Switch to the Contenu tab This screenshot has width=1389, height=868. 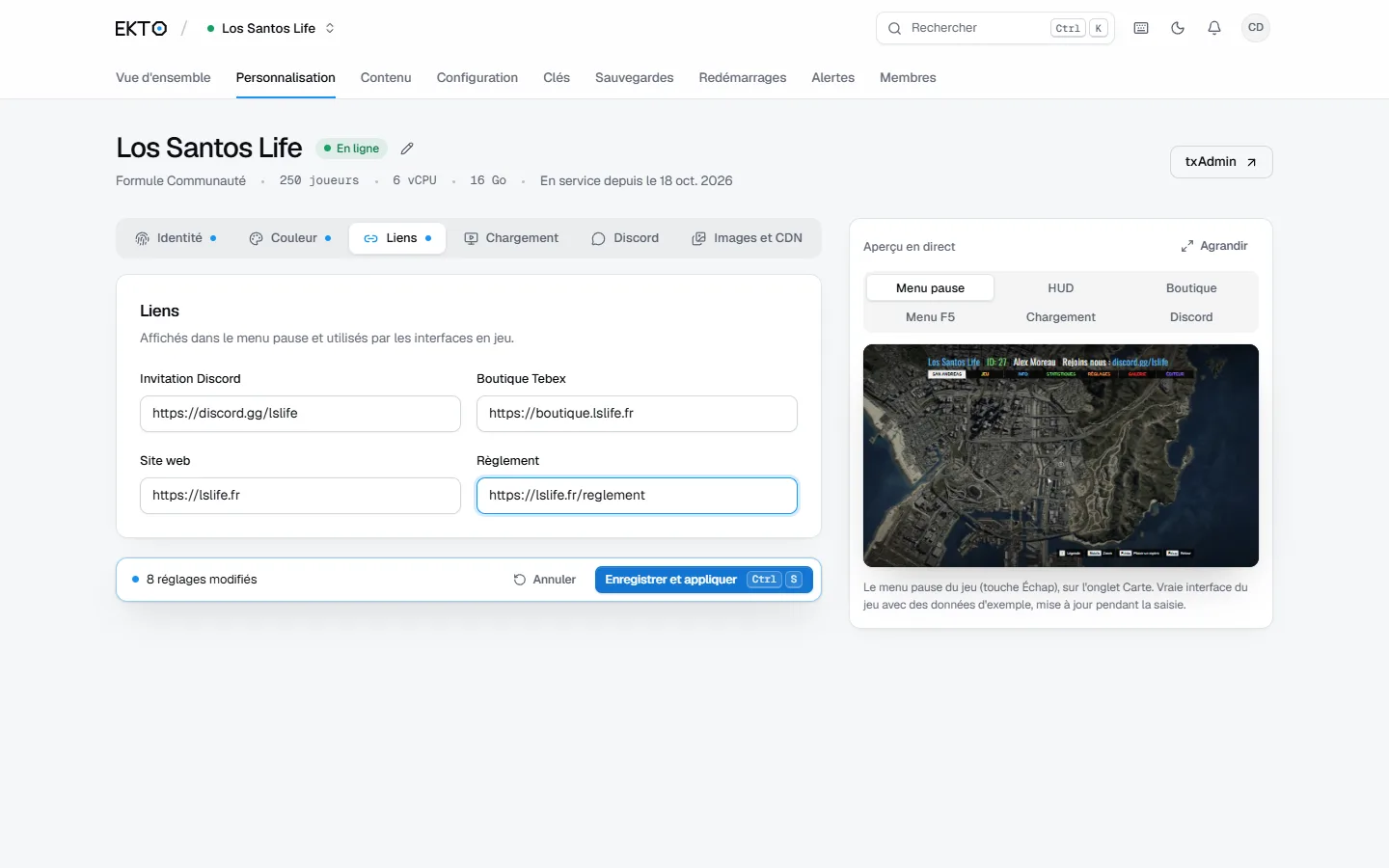(386, 77)
